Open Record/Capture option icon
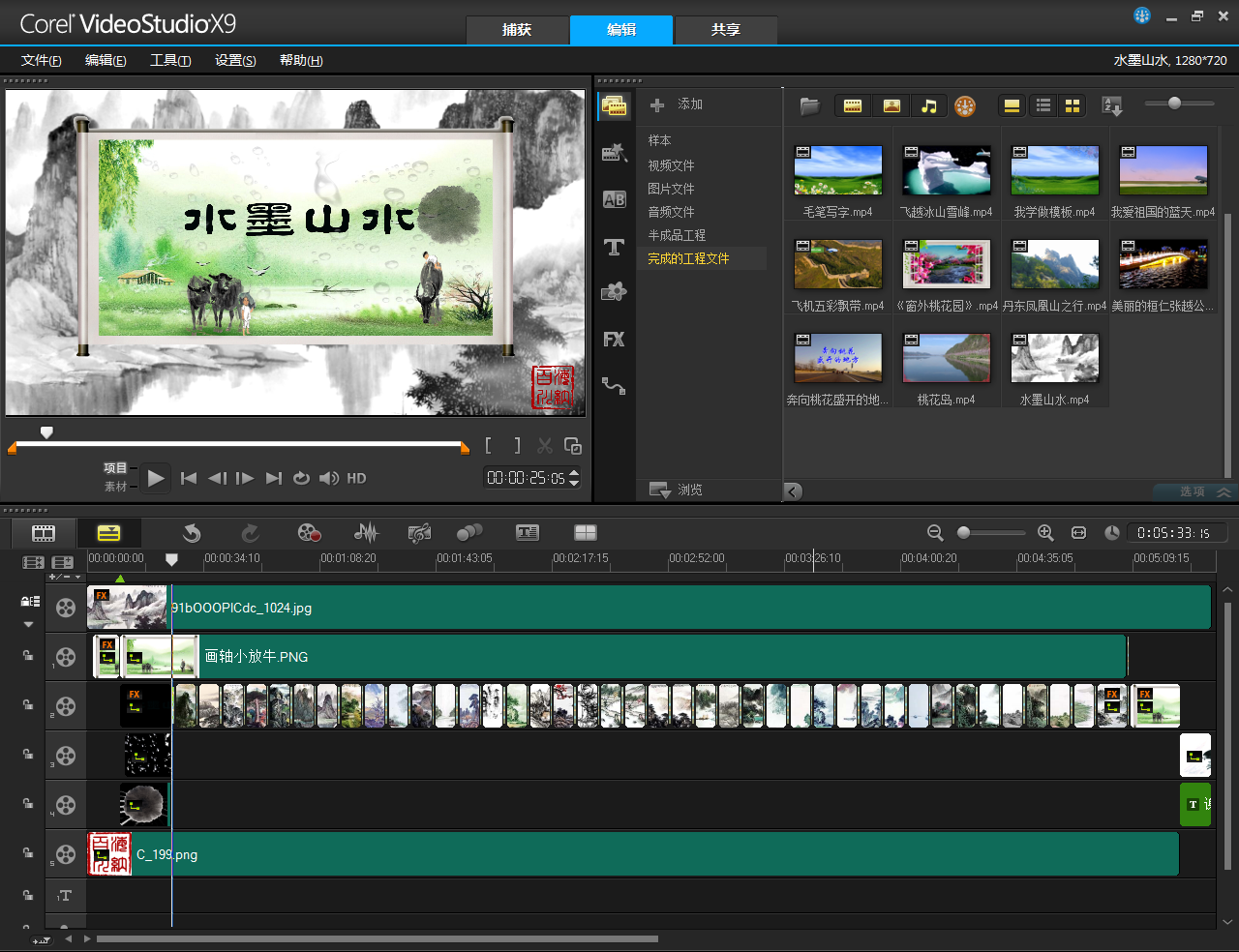Screen dimensions: 1239x952 309,533
